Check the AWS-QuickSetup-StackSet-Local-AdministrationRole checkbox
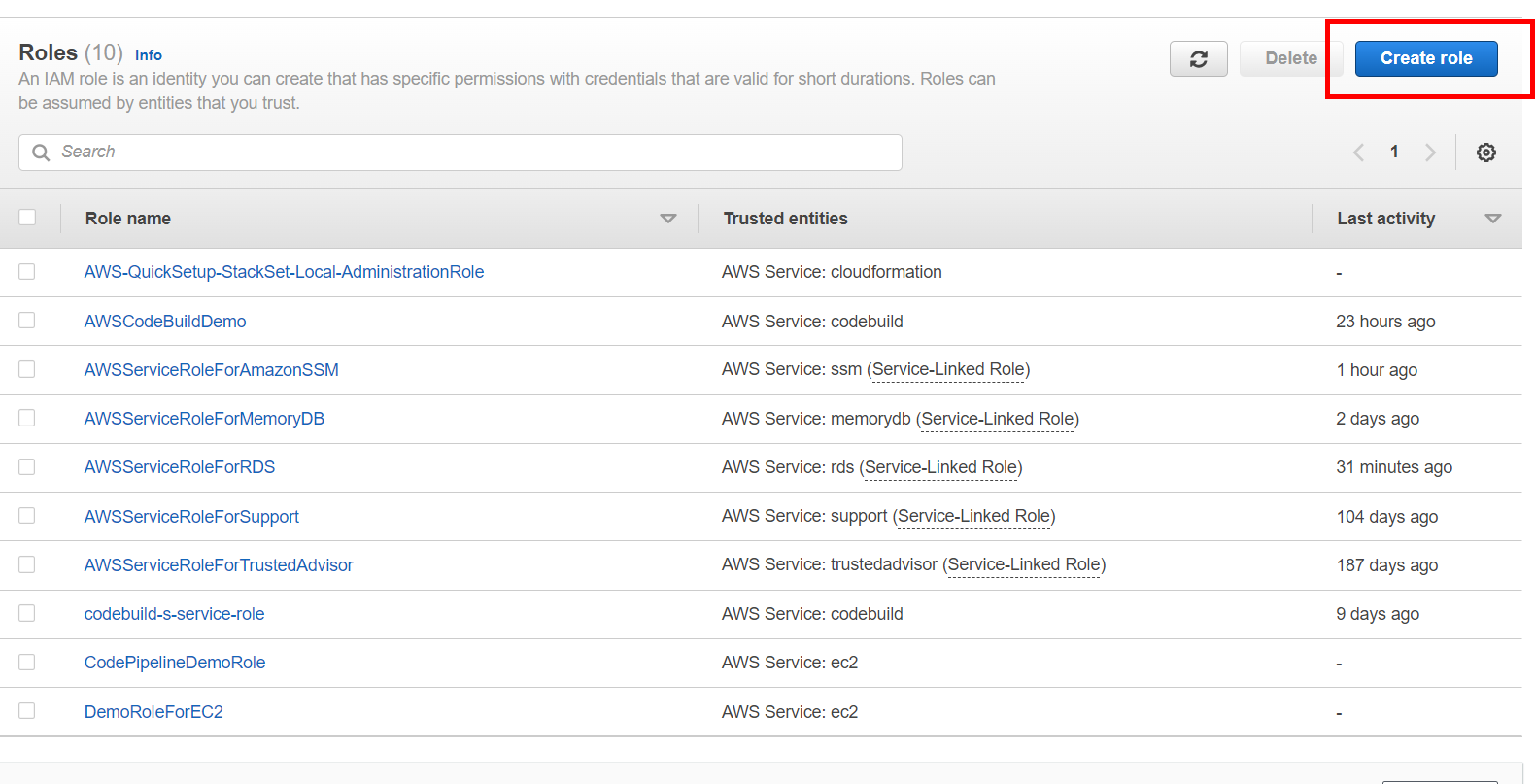Screen dimensions: 1535x784 (27, 272)
